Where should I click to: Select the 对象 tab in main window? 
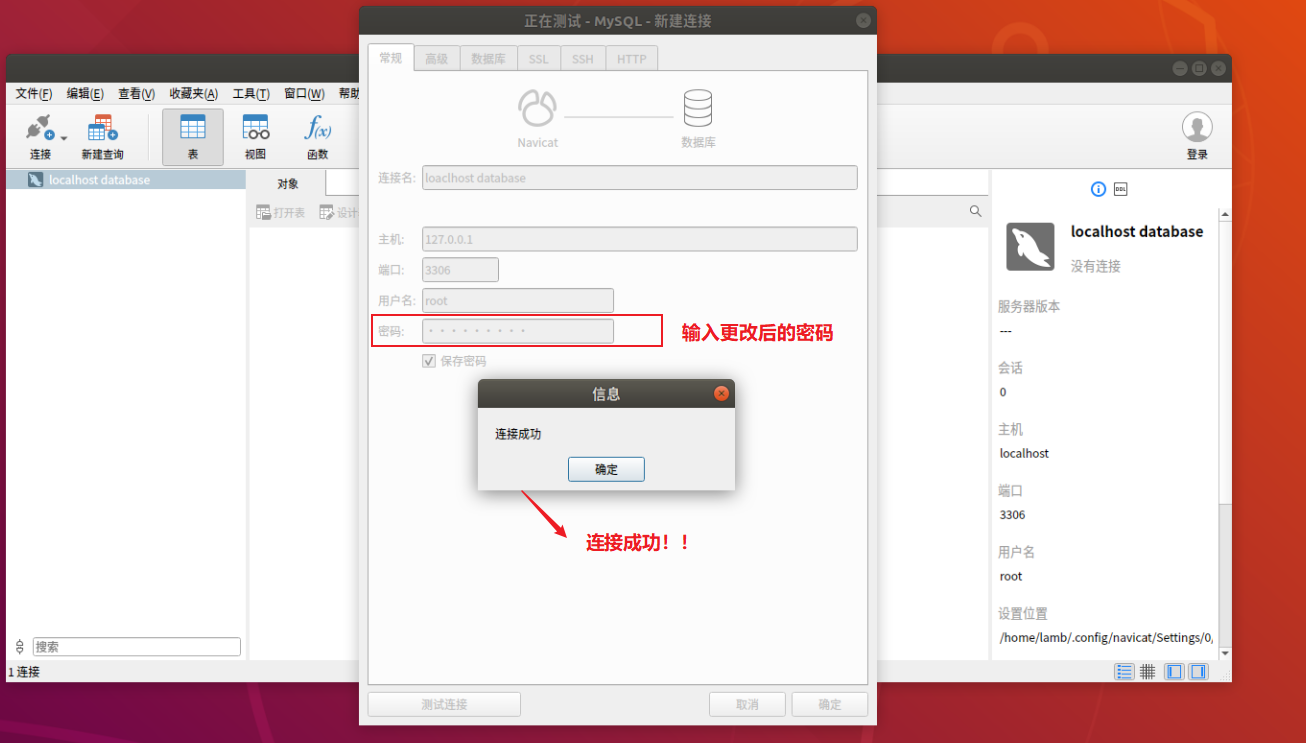[288, 184]
